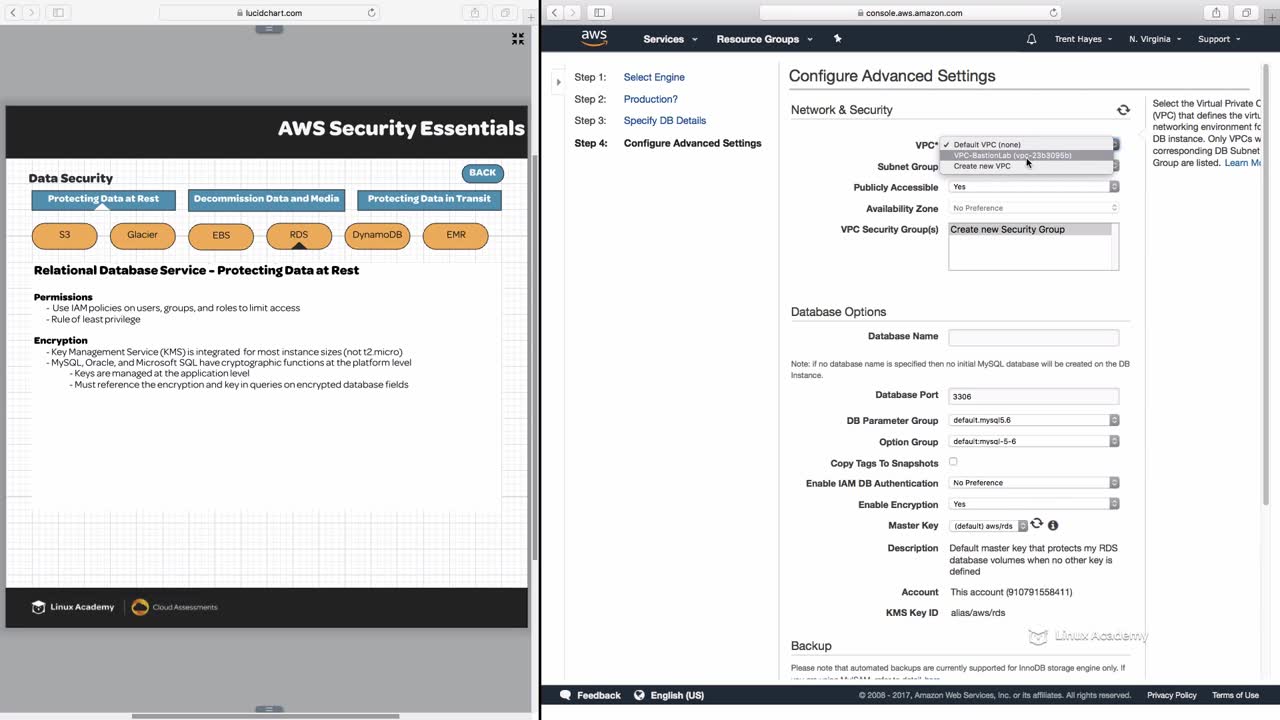The width and height of the screenshot is (1280, 720).
Task: Open the Trent Hayes account menu
Action: (1083, 39)
